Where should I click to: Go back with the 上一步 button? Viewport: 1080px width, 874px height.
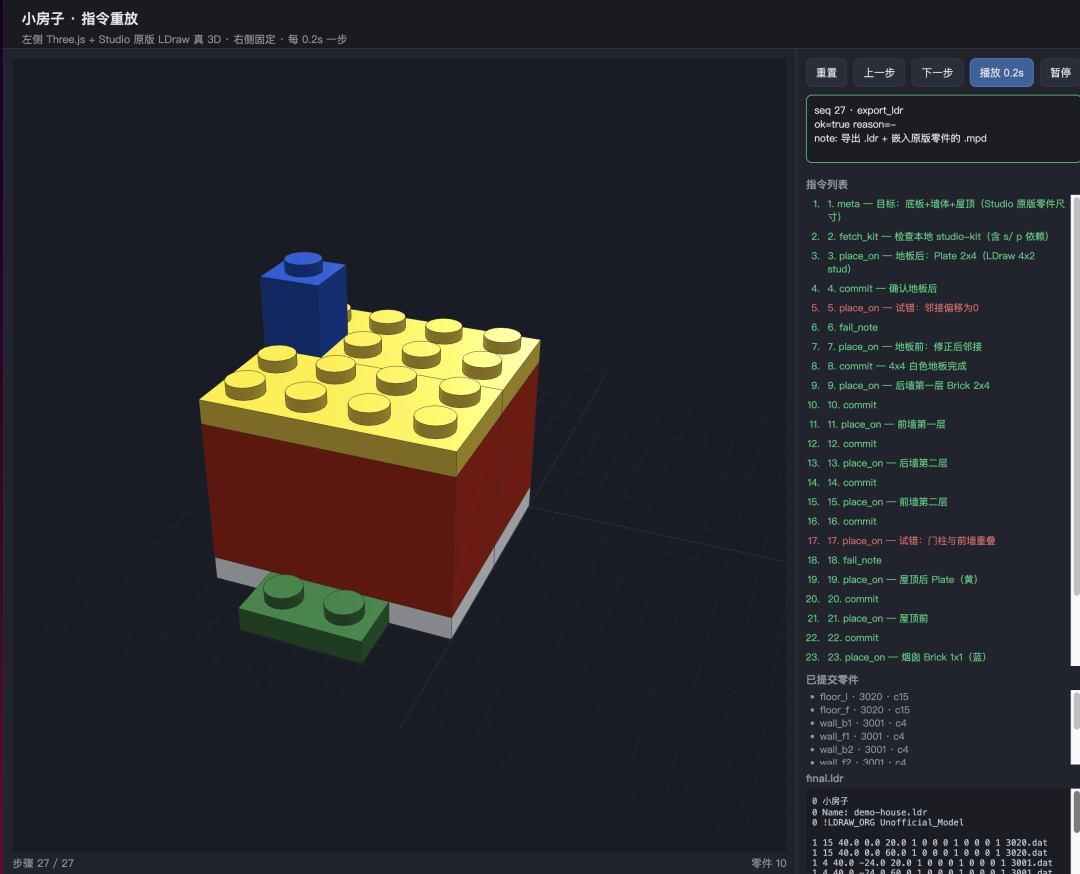tap(879, 72)
